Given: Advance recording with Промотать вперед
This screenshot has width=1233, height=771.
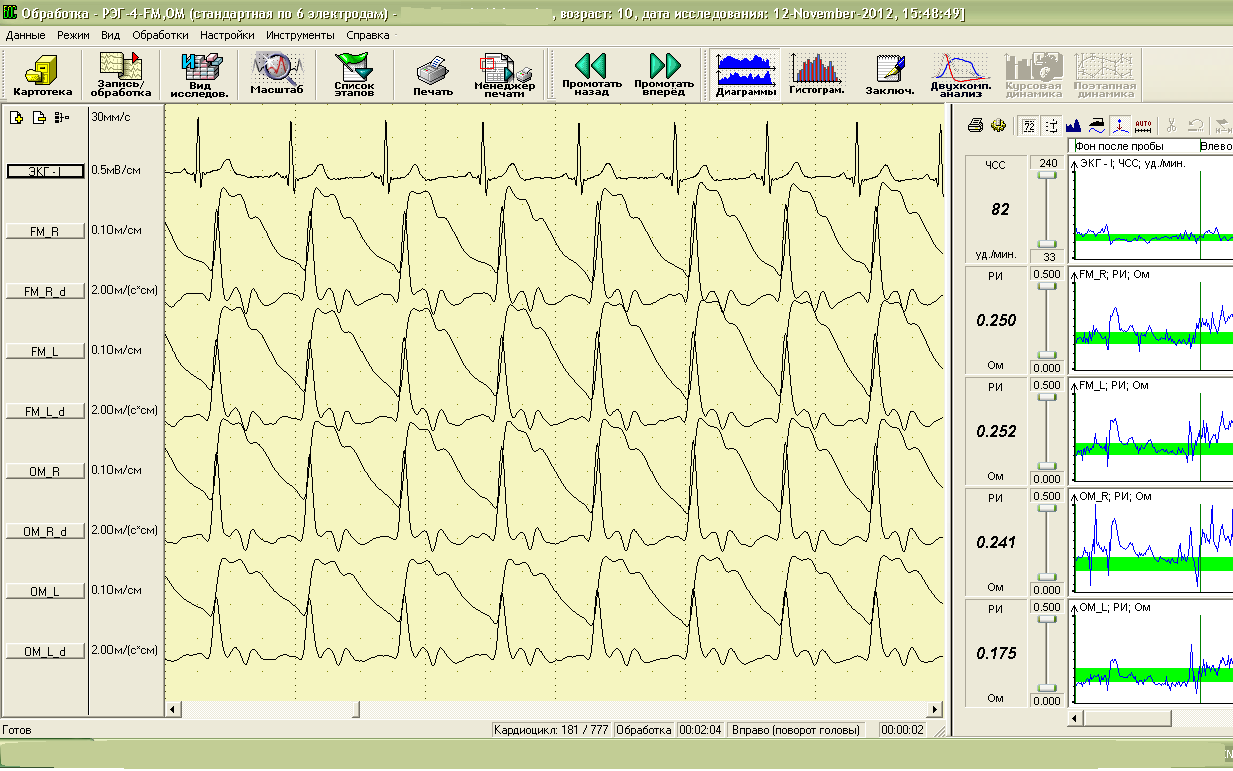Looking at the screenshot, I should 664,75.
